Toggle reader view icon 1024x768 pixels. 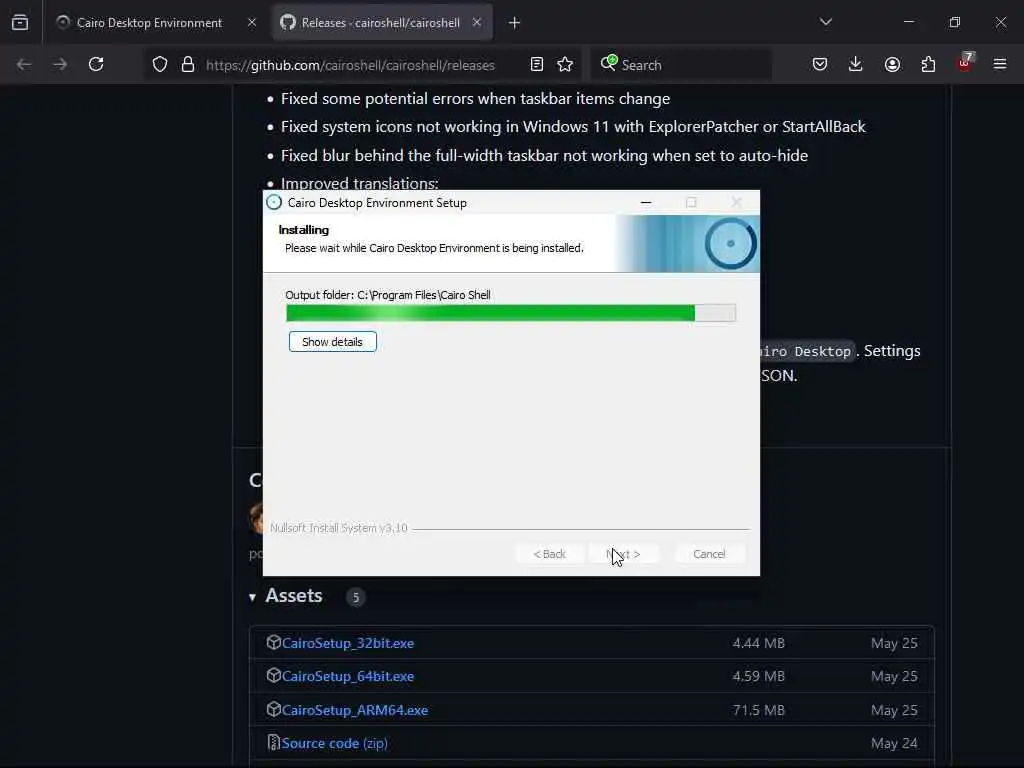click(537, 65)
